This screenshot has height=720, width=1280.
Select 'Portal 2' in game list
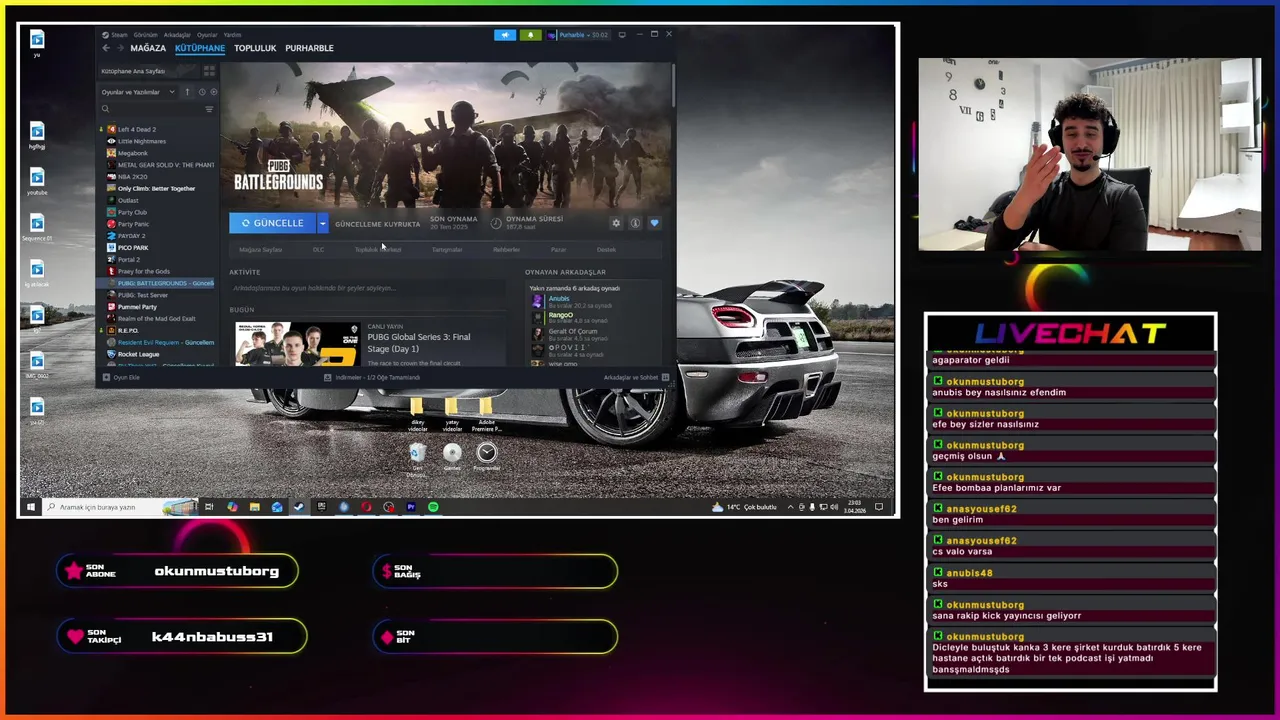point(128,260)
